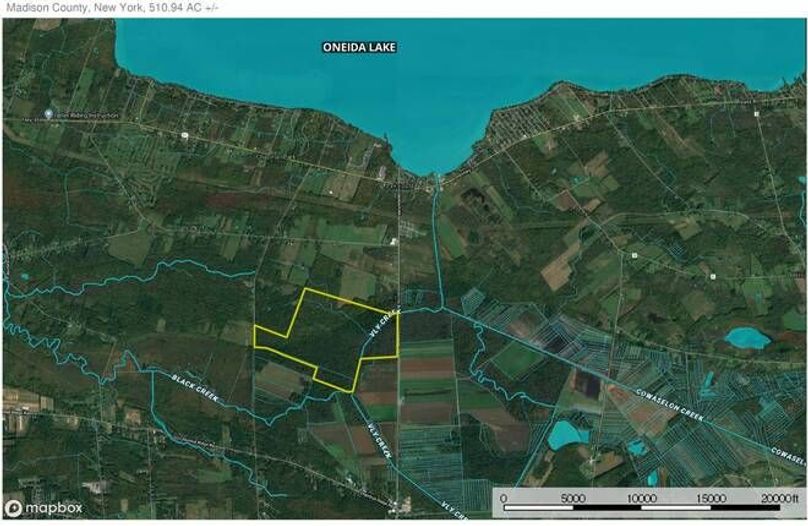Click the route shield east of the lake inlet
The height and width of the screenshot is (526, 808).
tap(634, 255)
